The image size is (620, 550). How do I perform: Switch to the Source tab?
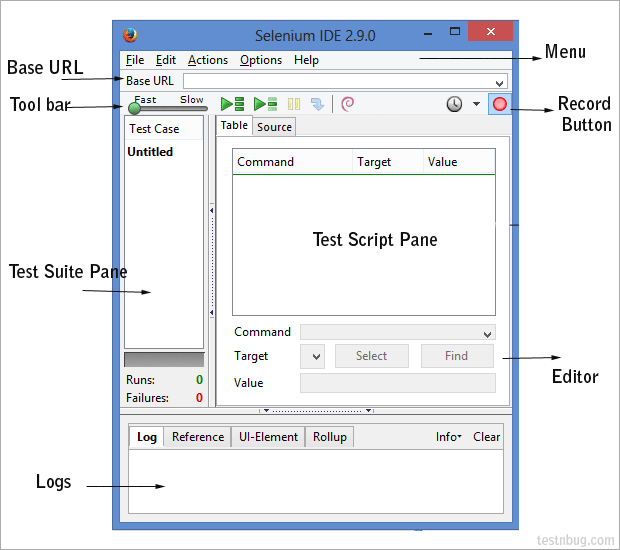pos(274,127)
